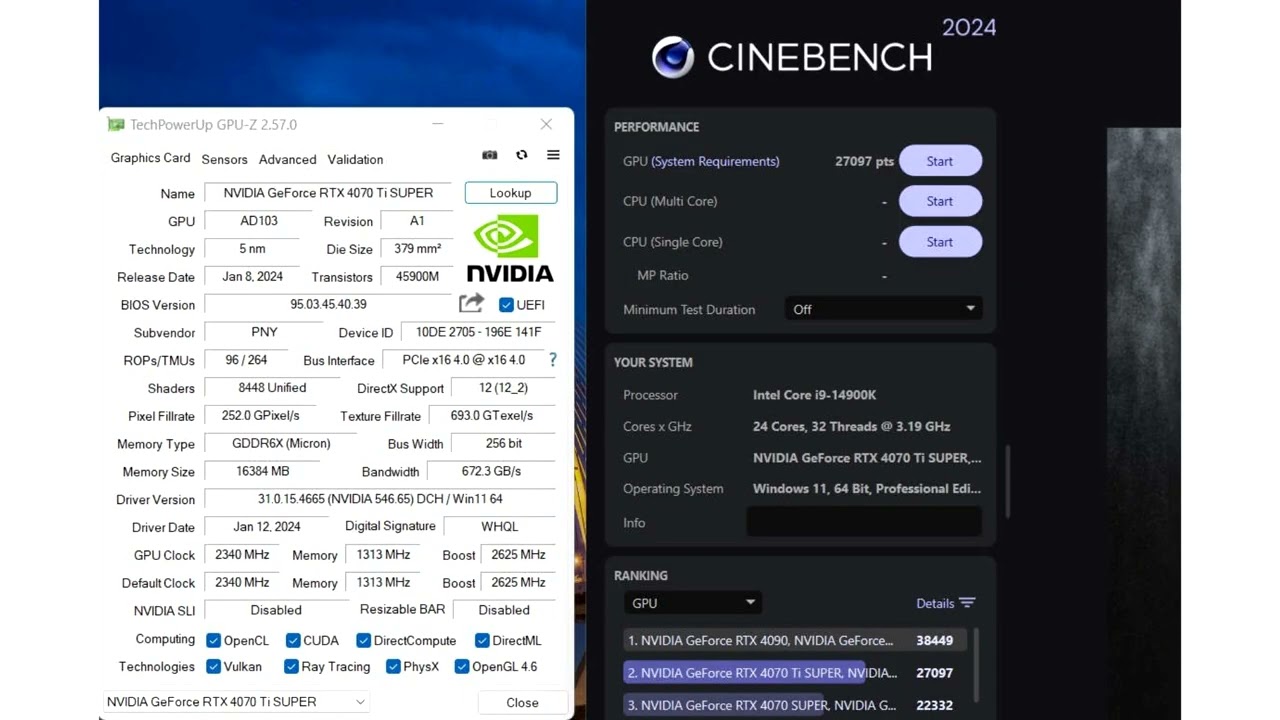
Task: Toggle the Ray Tracing checkbox
Action: 291,666
